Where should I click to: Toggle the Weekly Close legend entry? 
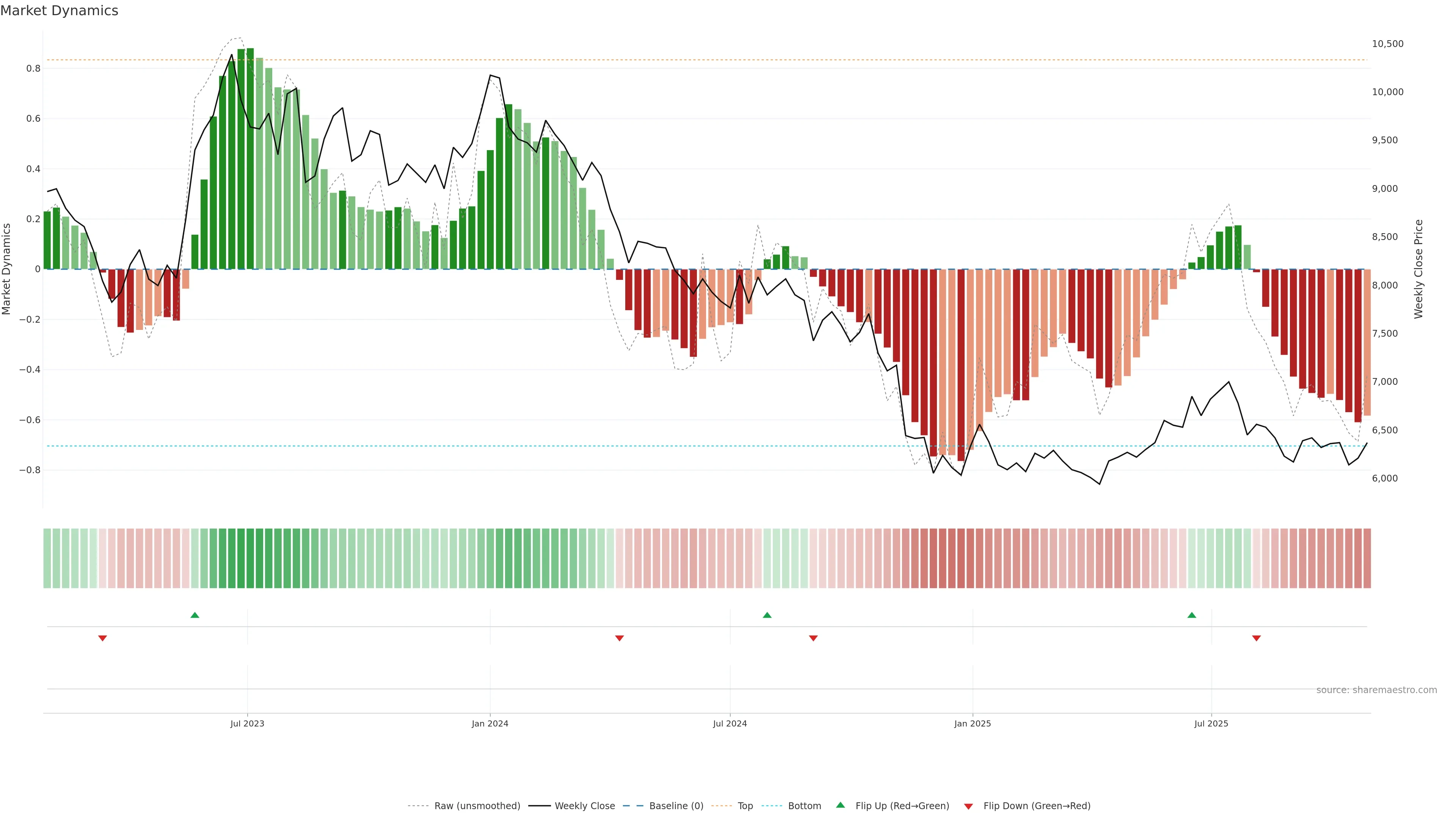point(584,806)
